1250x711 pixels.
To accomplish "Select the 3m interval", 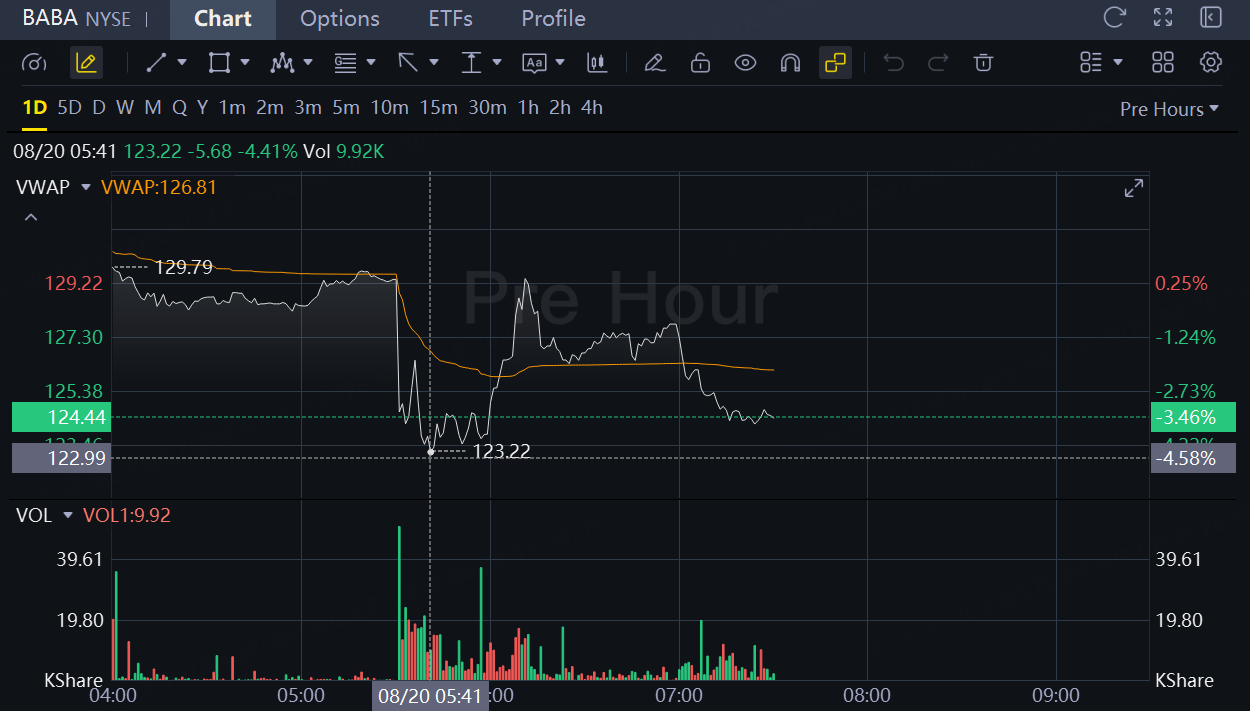I will click(308, 108).
